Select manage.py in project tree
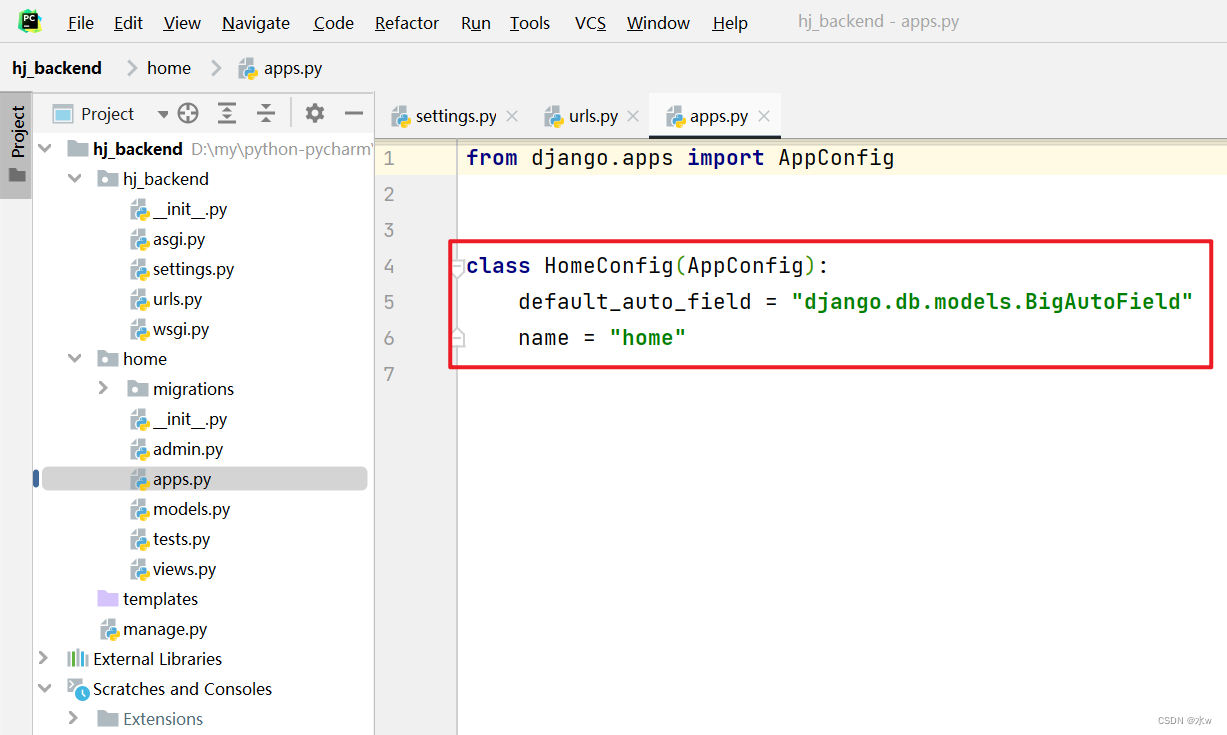This screenshot has width=1227, height=735. (154, 629)
